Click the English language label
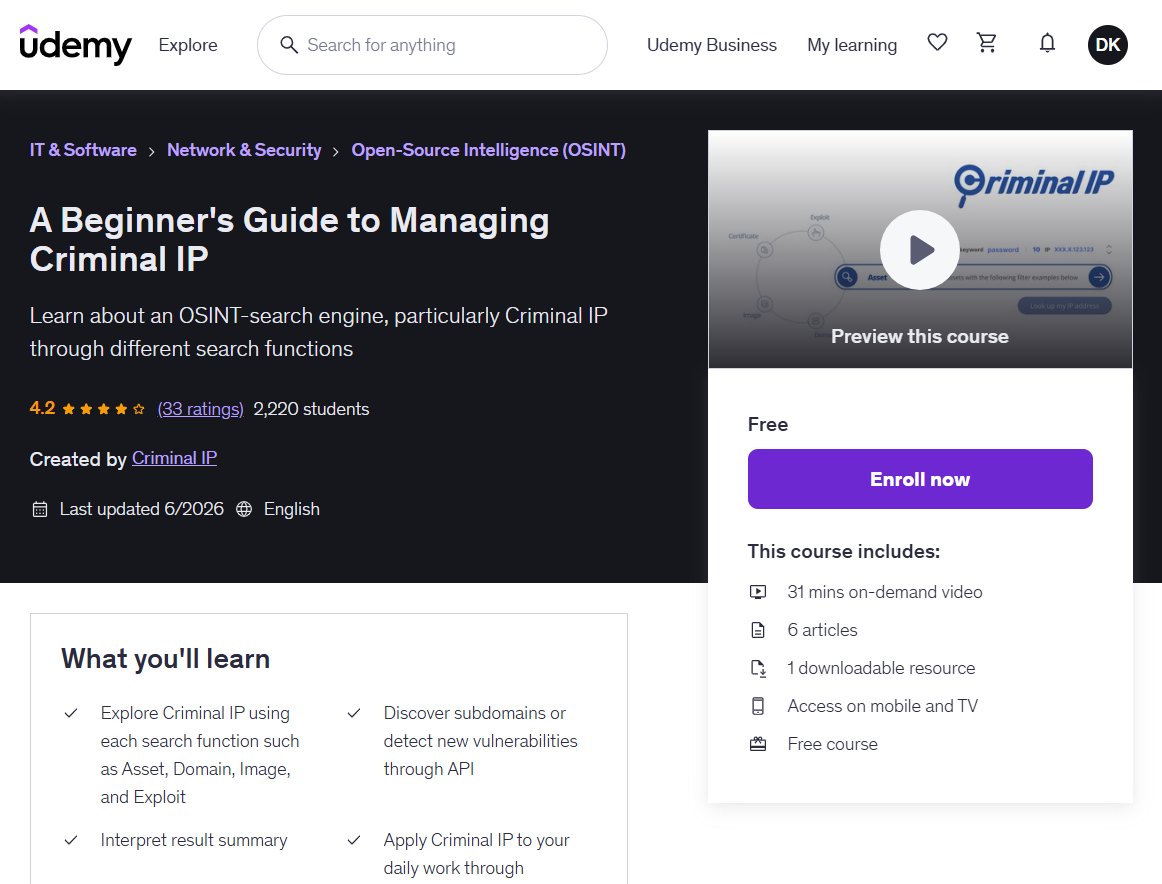Viewport: 1162px width, 884px height. coord(291,509)
